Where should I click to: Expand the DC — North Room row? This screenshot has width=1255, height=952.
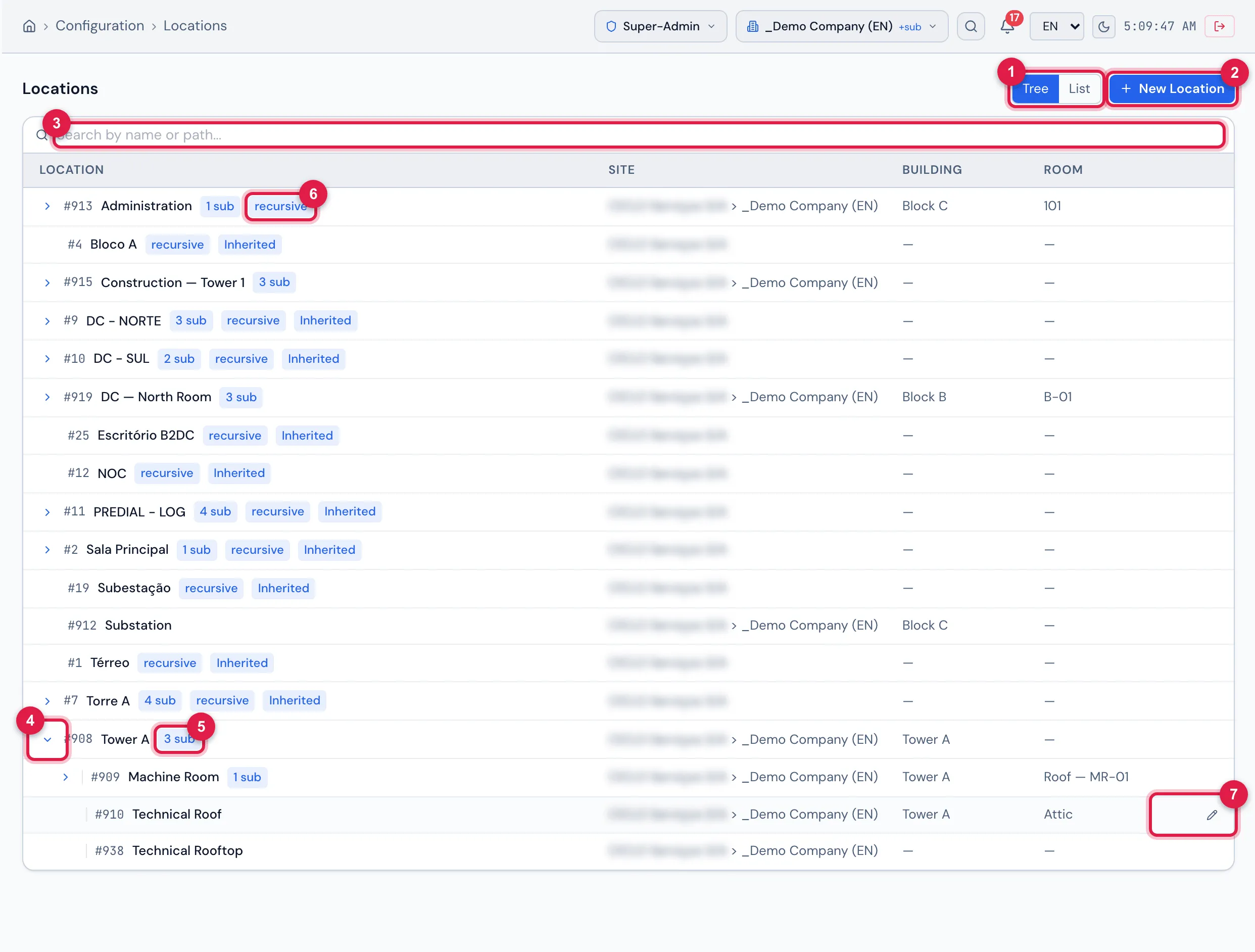[x=47, y=397]
